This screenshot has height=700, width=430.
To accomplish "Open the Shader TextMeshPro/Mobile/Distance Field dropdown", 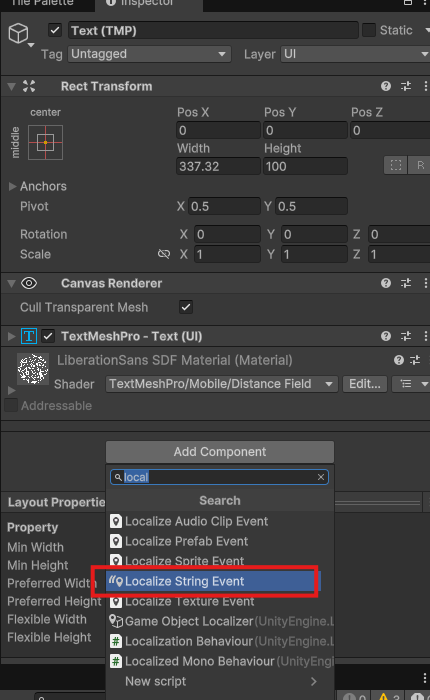I will [x=221, y=384].
